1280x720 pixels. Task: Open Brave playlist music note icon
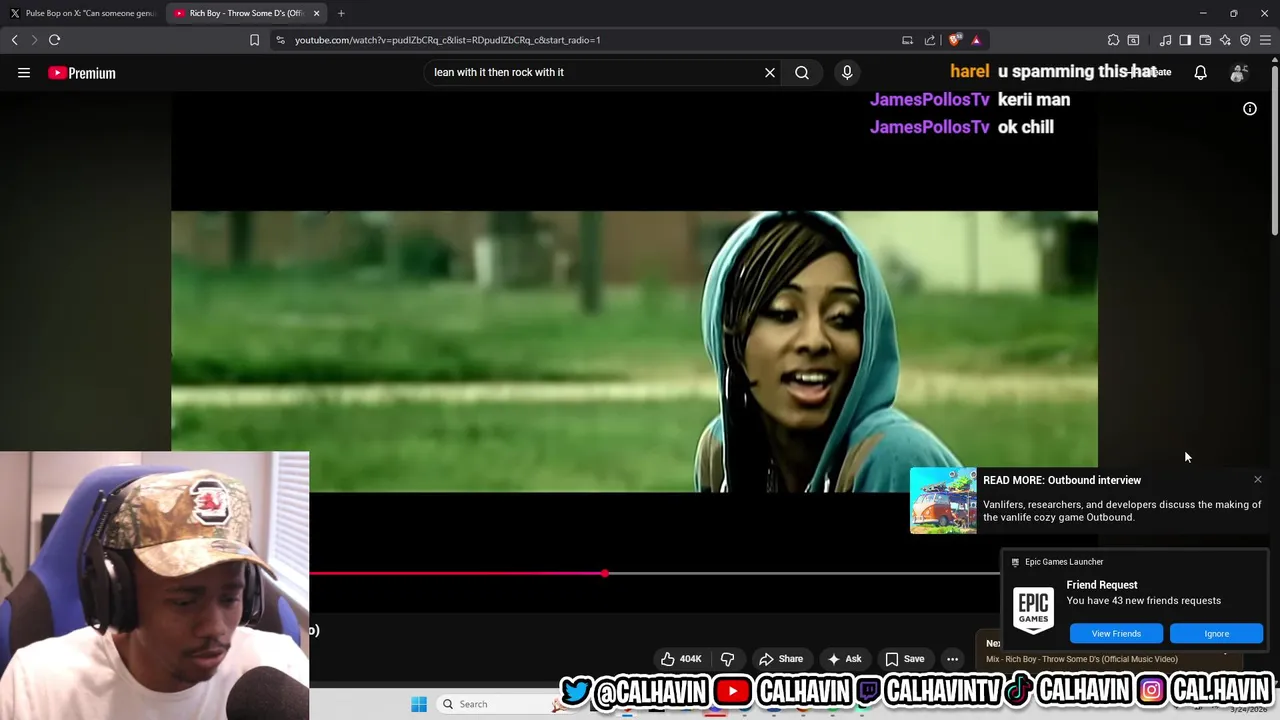(x=1165, y=40)
